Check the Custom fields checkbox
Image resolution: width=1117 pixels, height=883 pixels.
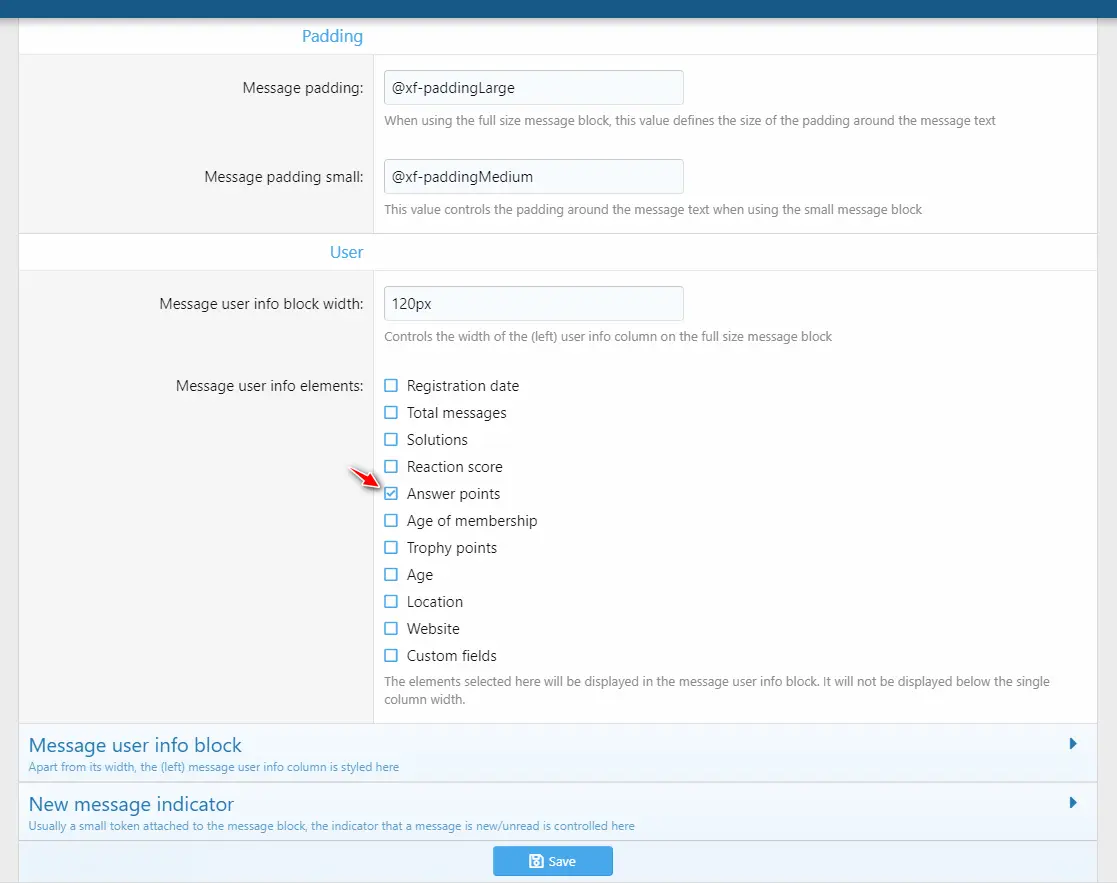coord(391,656)
